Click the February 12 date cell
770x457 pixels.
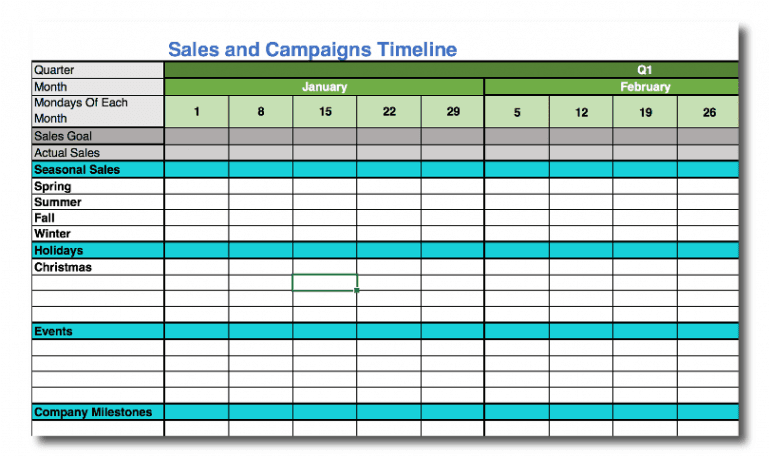[581, 112]
